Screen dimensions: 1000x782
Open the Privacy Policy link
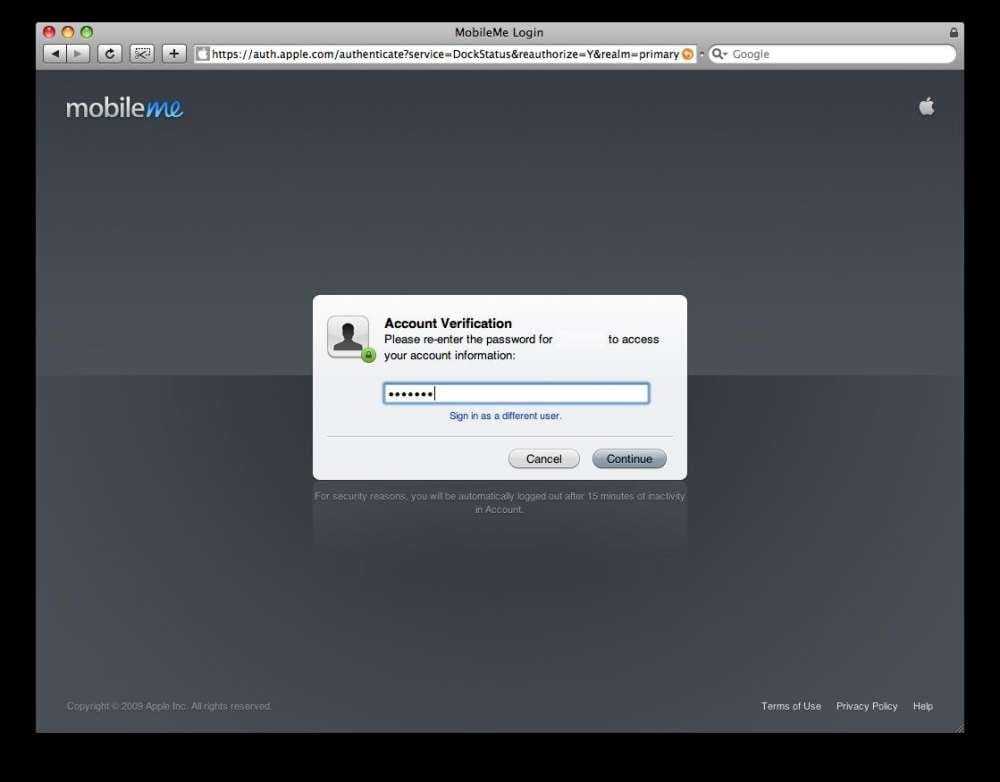(867, 706)
